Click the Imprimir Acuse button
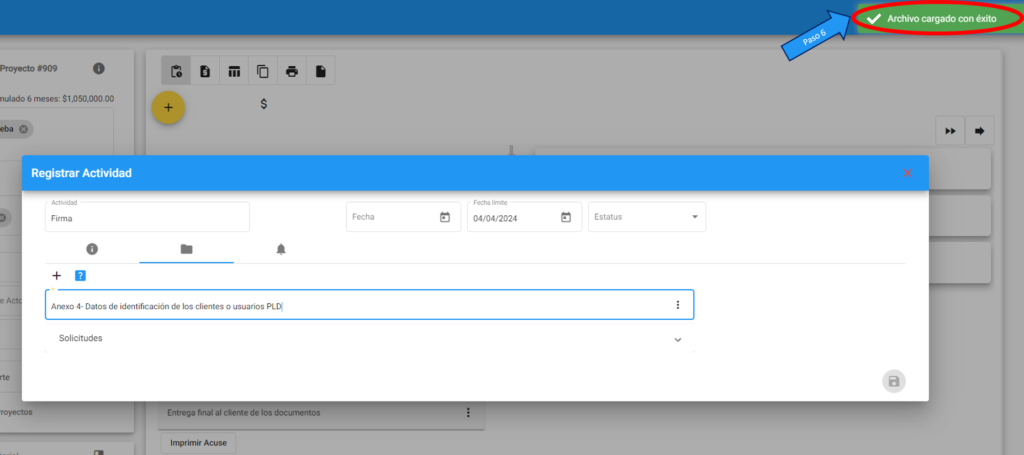This screenshot has height=455, width=1024. [199, 443]
